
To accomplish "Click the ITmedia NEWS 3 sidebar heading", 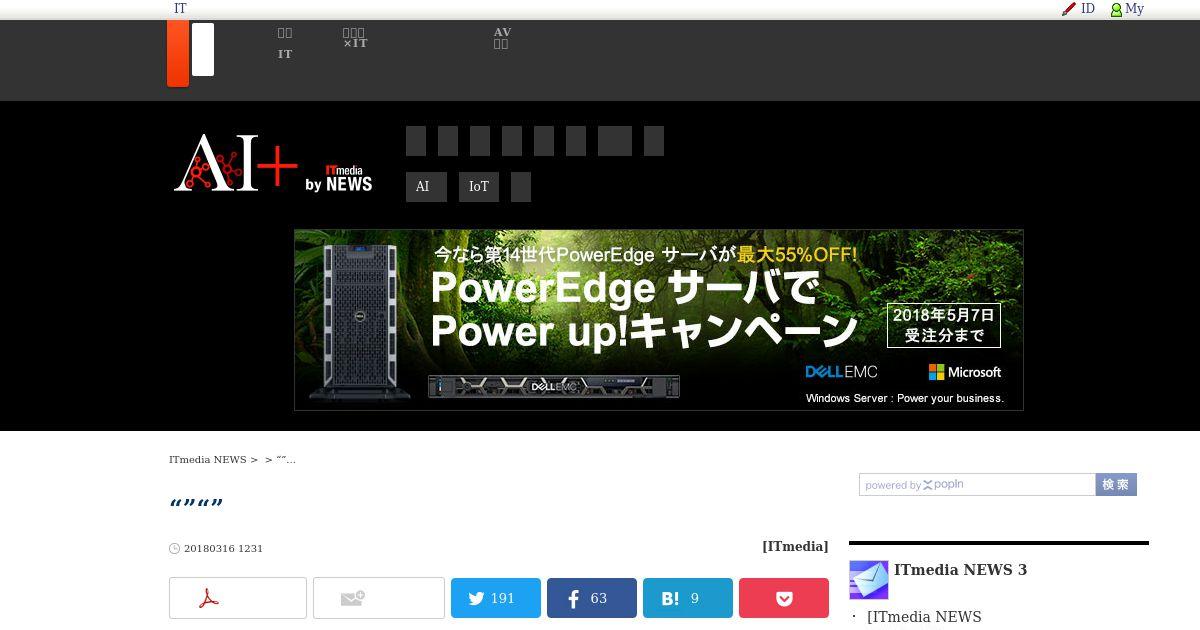I will (960, 570).
